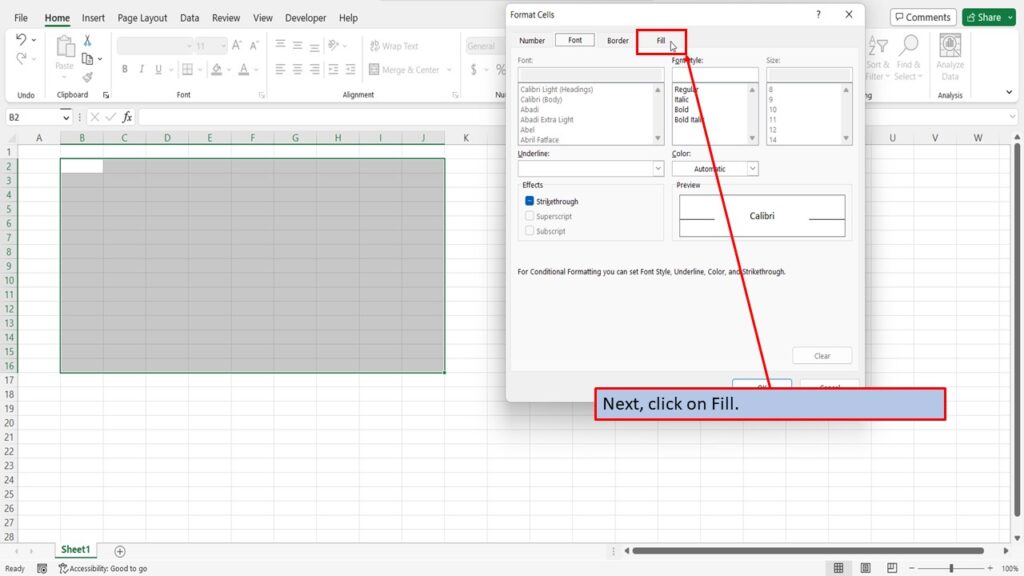Image resolution: width=1024 pixels, height=576 pixels.
Task: Open Analyze Data tool
Action: 950,57
